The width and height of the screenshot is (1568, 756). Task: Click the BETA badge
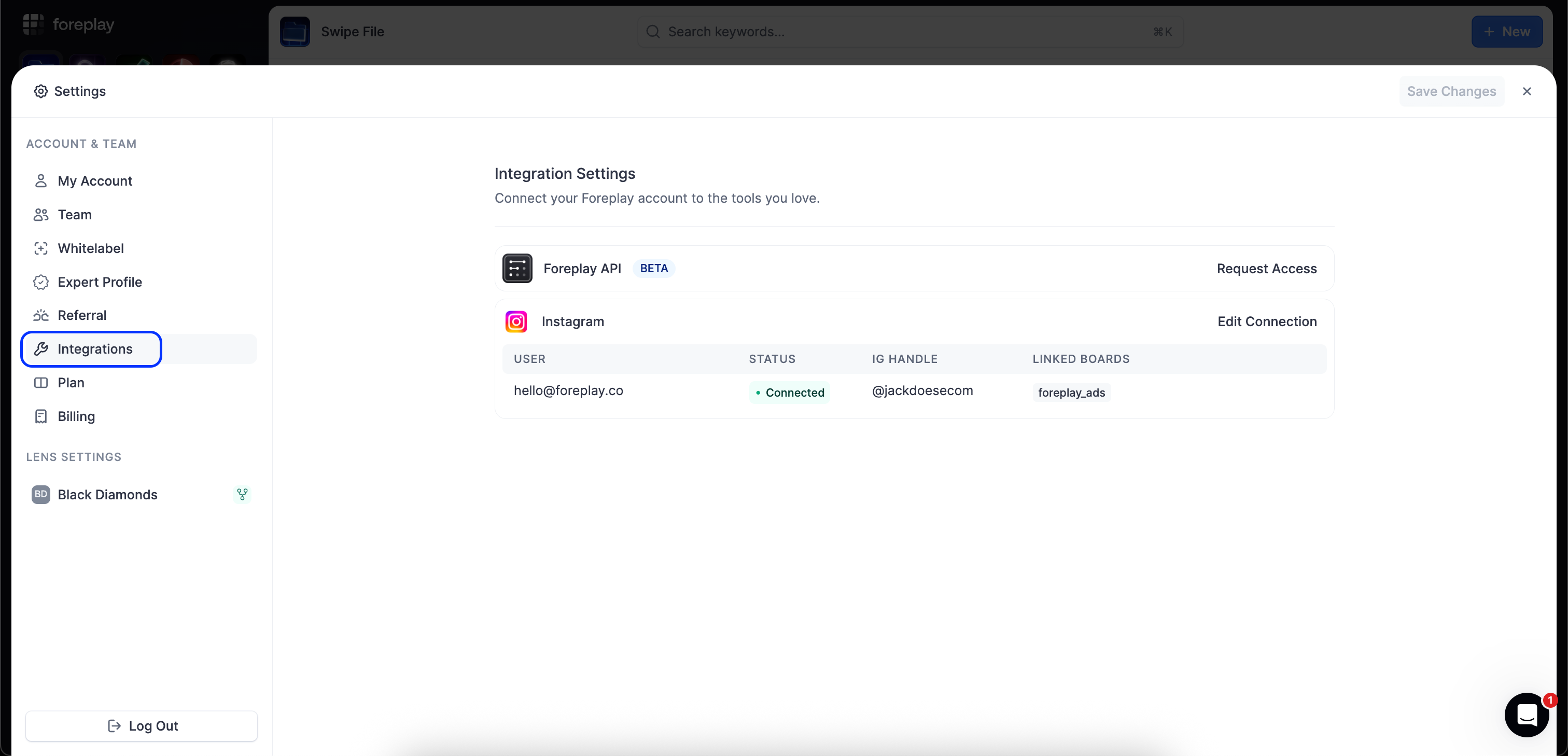click(x=654, y=269)
